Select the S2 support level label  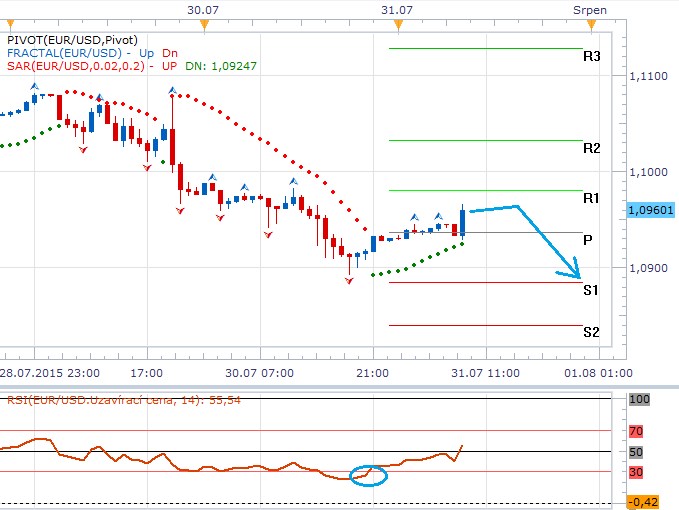(591, 332)
